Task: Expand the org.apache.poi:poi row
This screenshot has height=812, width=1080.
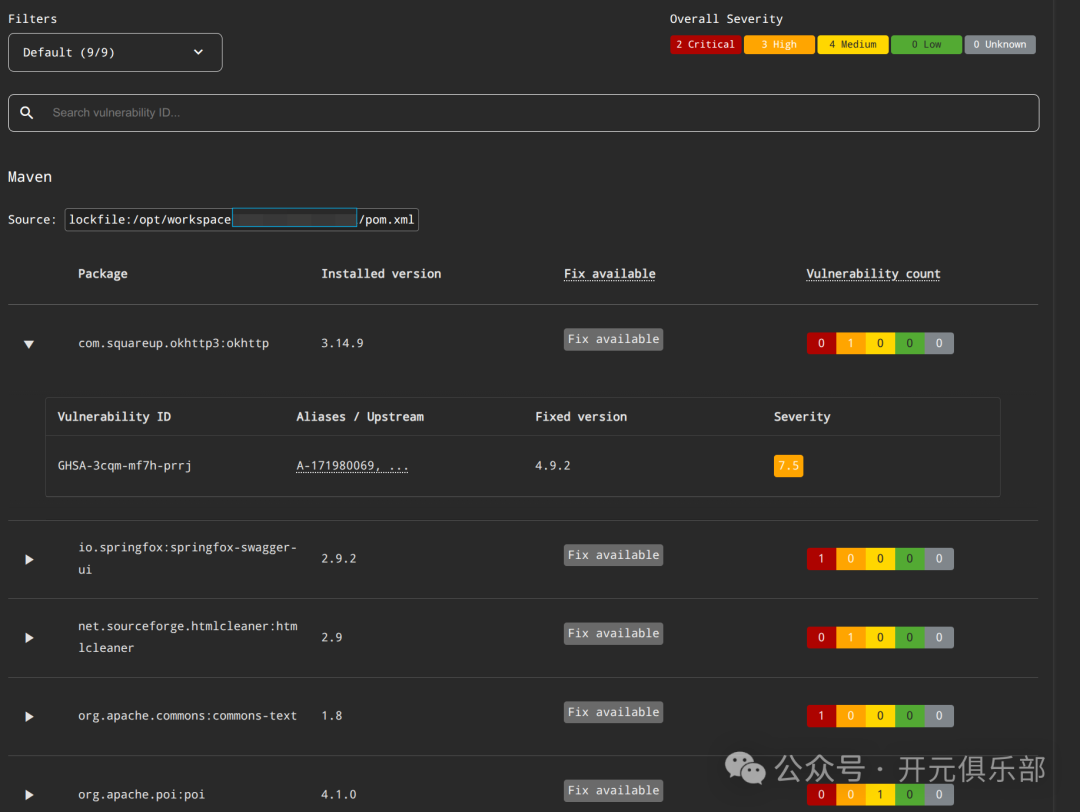Action: coord(29,795)
